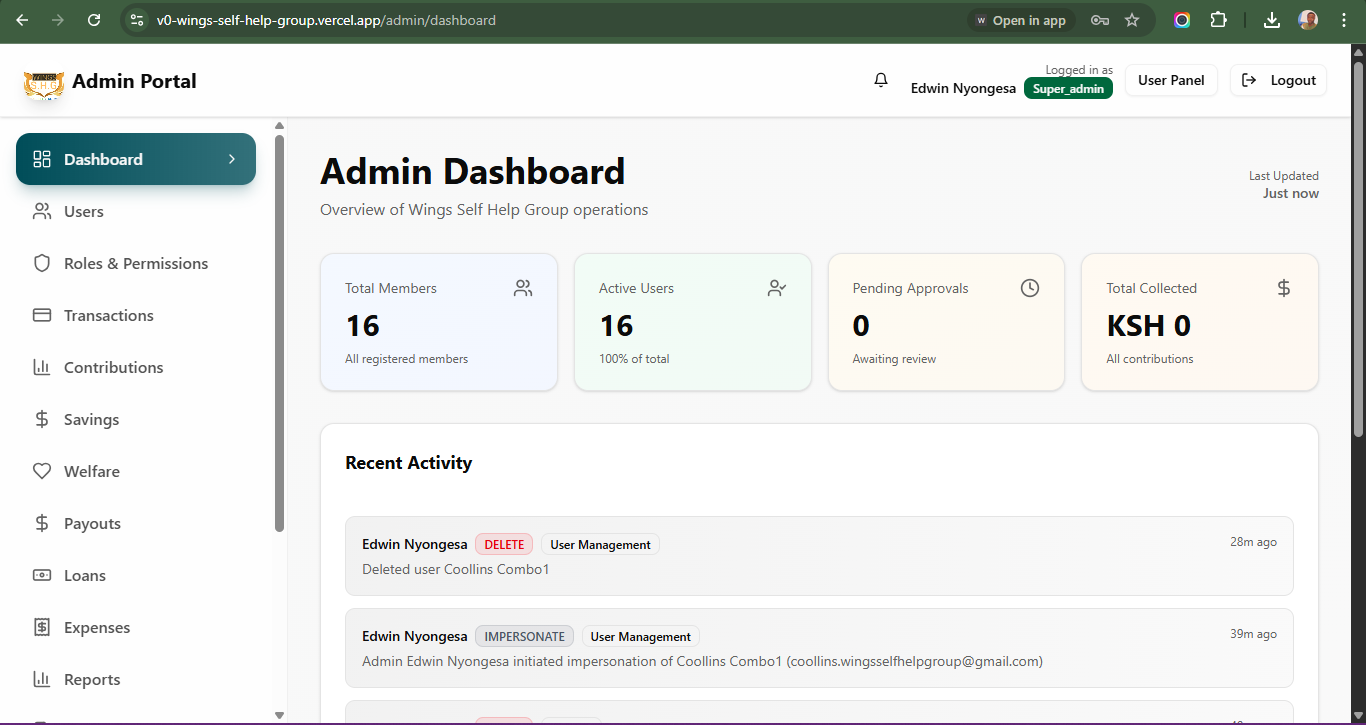Click the Total Members people icon
The image size is (1366, 725).
(523, 288)
